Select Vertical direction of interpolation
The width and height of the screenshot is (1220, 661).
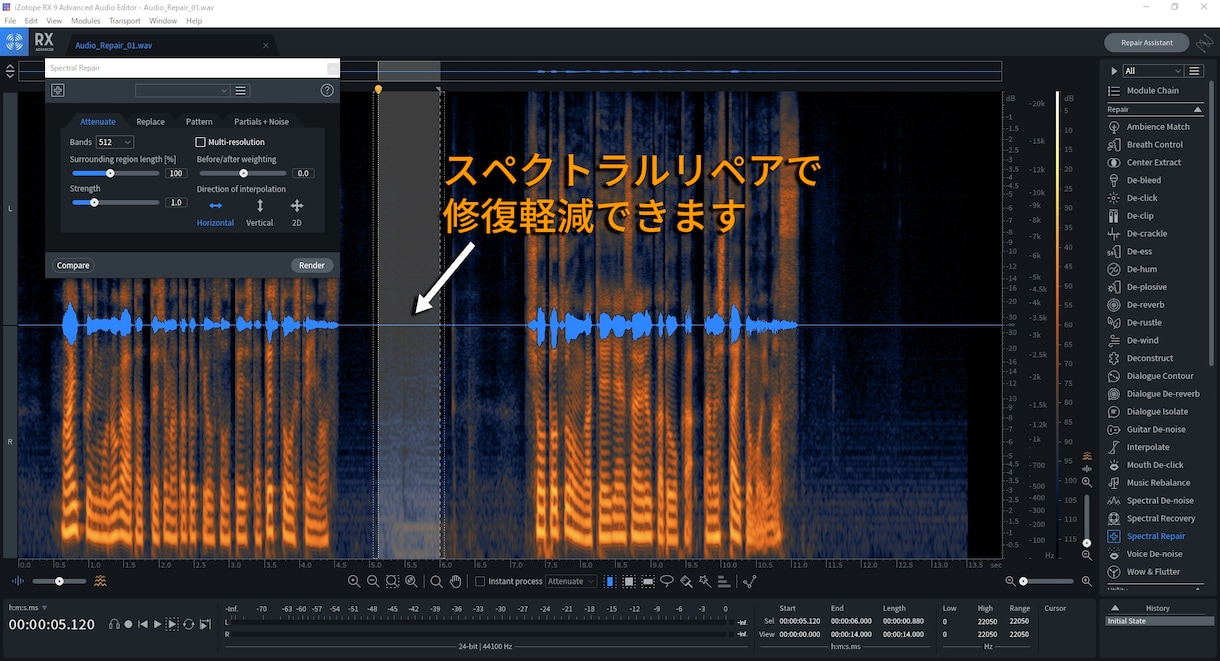point(260,213)
